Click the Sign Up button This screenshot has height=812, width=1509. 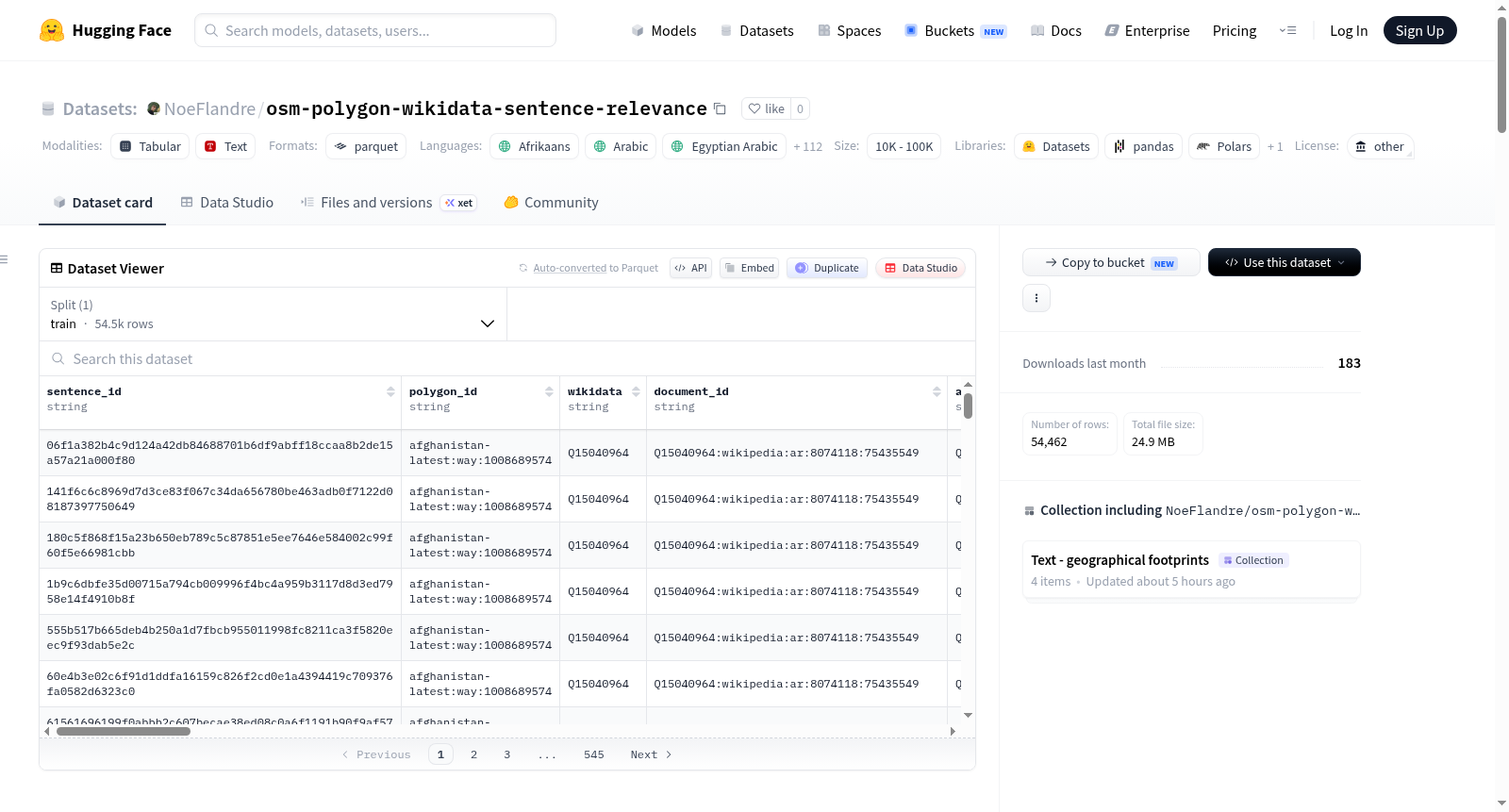pos(1419,30)
